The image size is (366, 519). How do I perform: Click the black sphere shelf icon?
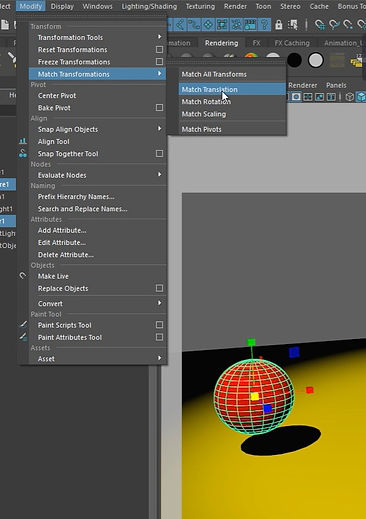click(294, 60)
